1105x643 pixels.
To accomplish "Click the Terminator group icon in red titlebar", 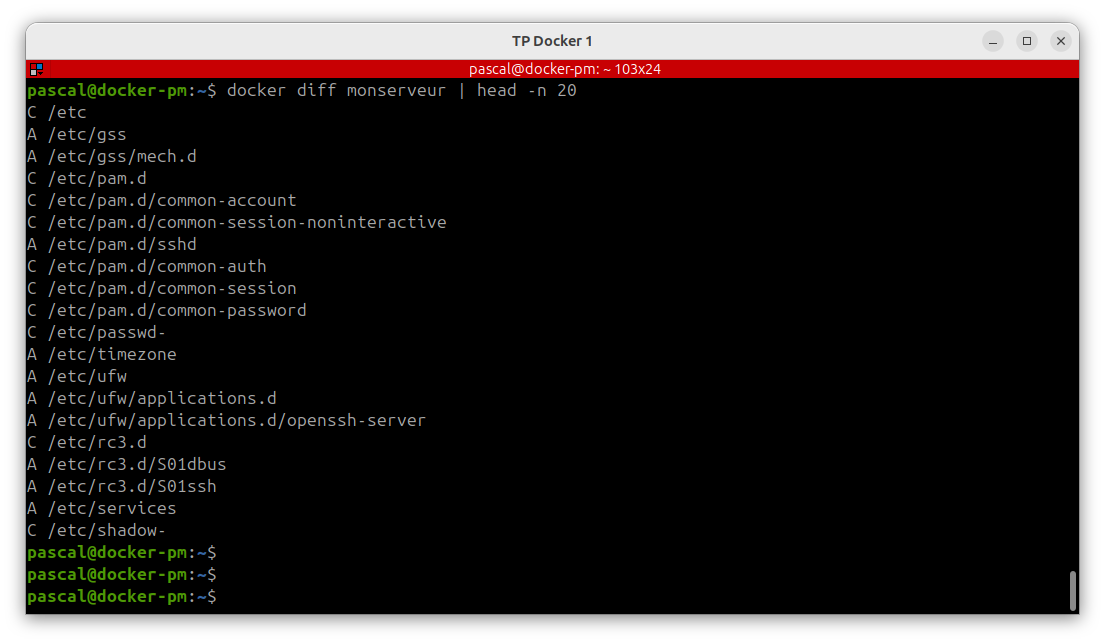I will click(x=36, y=69).
